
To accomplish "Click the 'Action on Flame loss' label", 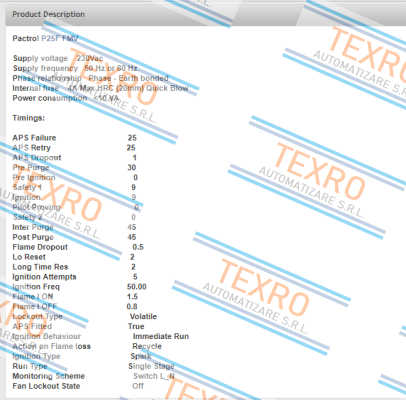I will click(52, 347).
